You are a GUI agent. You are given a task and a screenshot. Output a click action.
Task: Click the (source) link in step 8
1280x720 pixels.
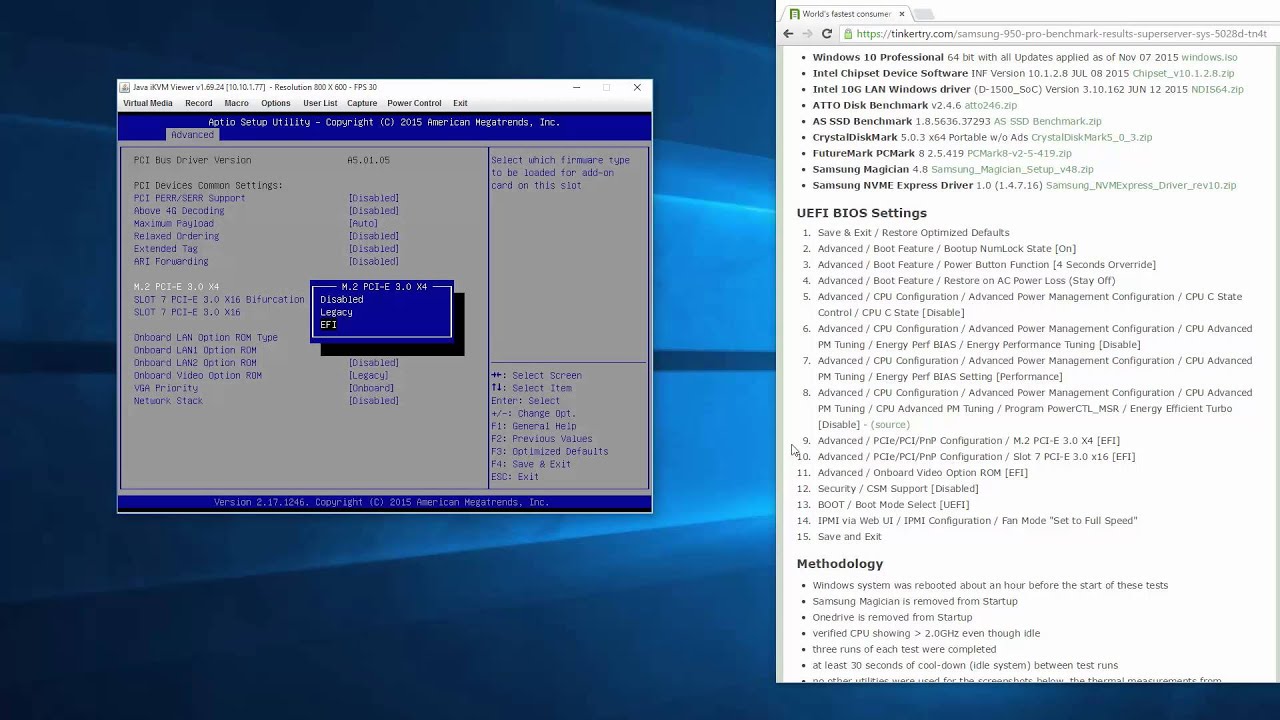point(890,424)
